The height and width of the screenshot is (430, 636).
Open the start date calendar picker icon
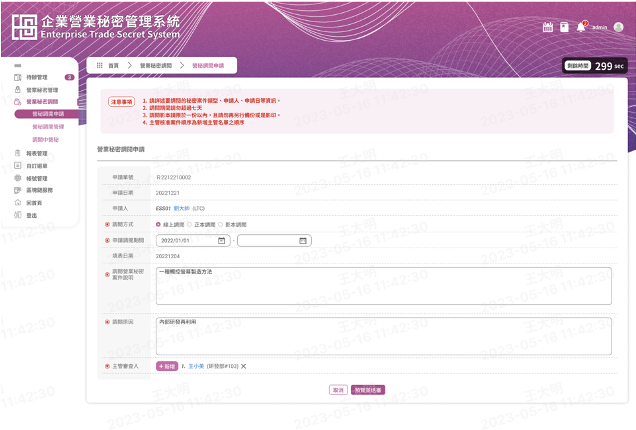[x=221, y=241]
